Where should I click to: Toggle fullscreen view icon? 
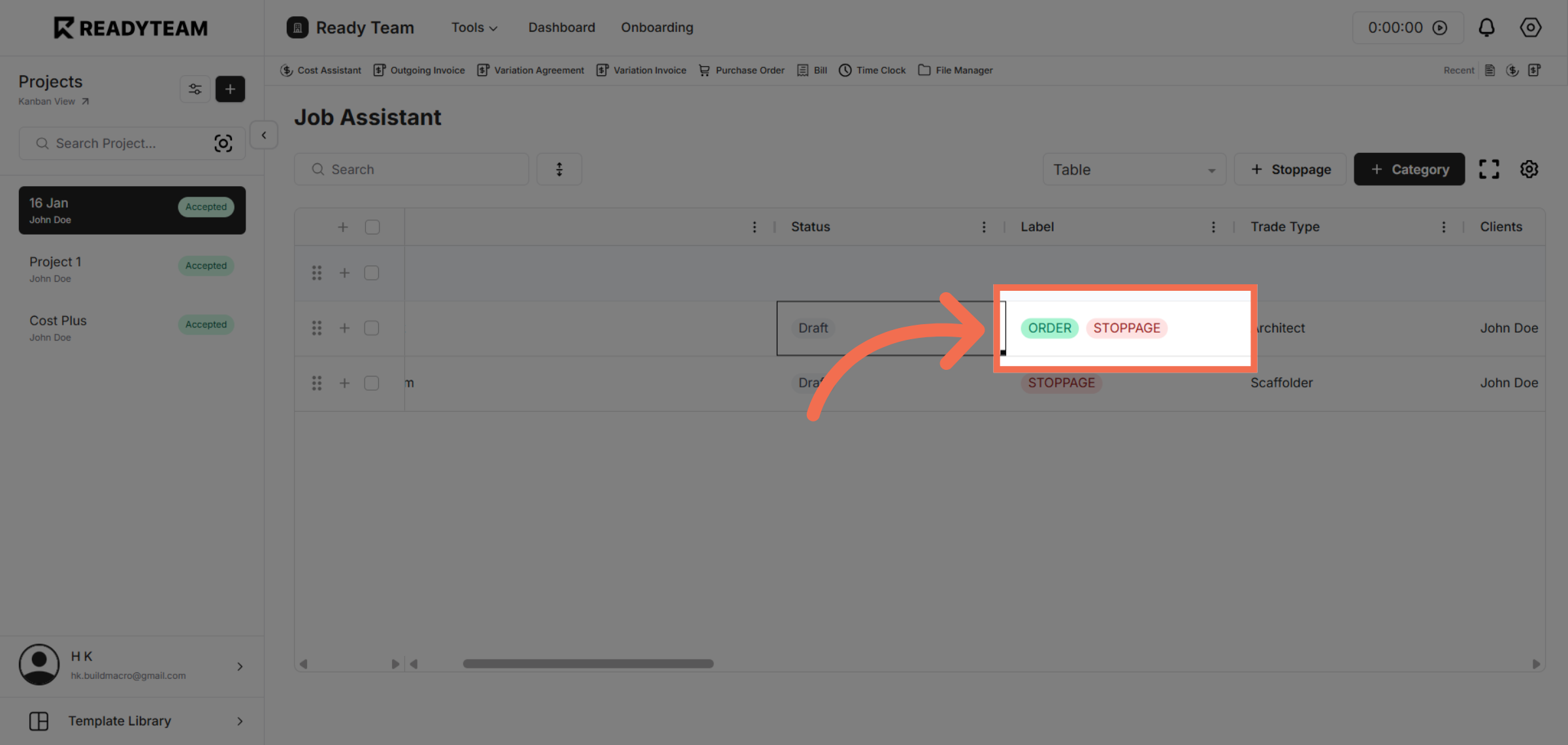click(1489, 169)
